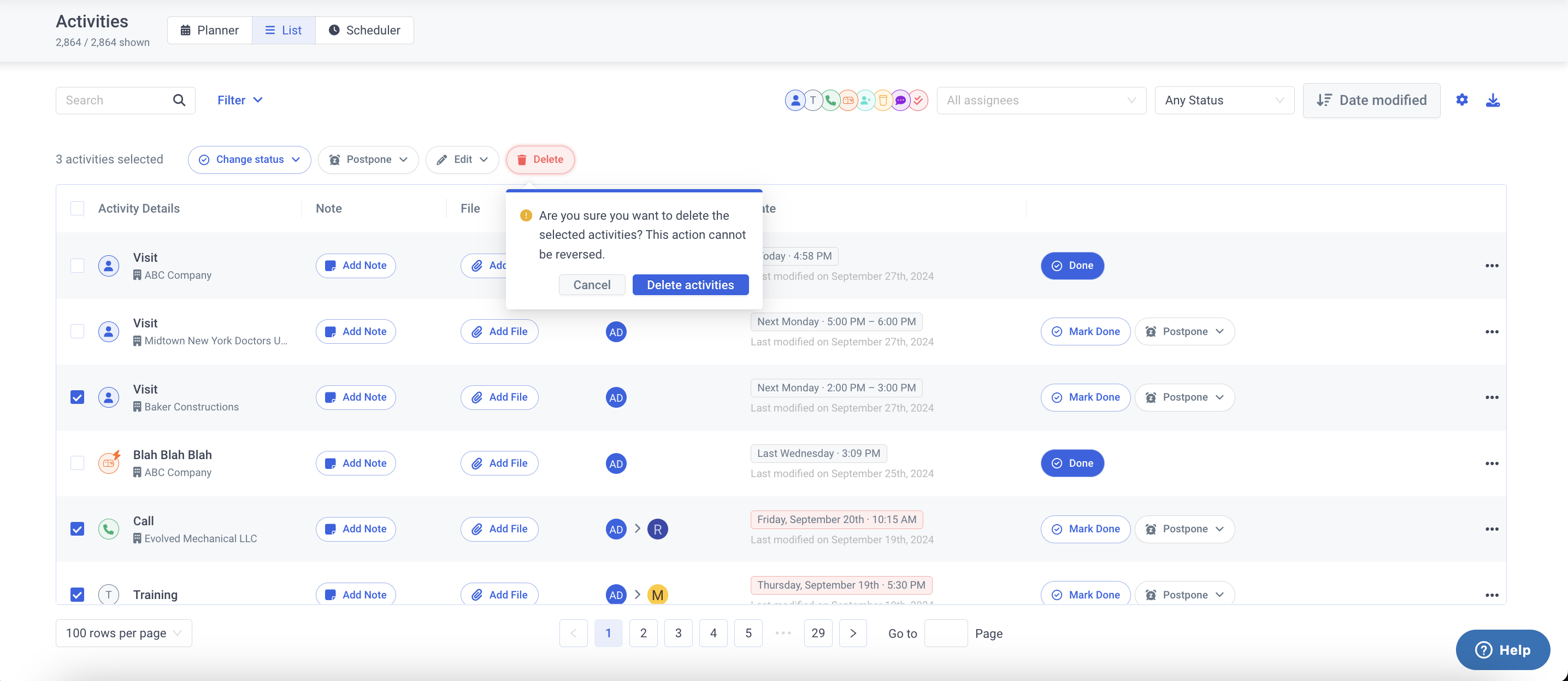1568x681 pixels.
Task: Click the Blah Blah Blah activity type icon
Action: tap(109, 462)
